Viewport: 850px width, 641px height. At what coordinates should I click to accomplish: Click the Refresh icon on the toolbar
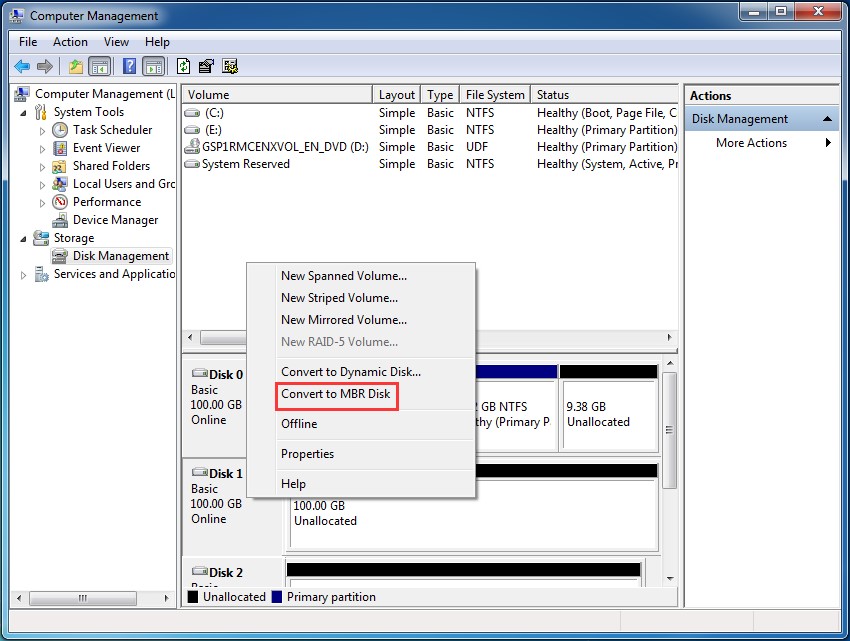tap(183, 66)
